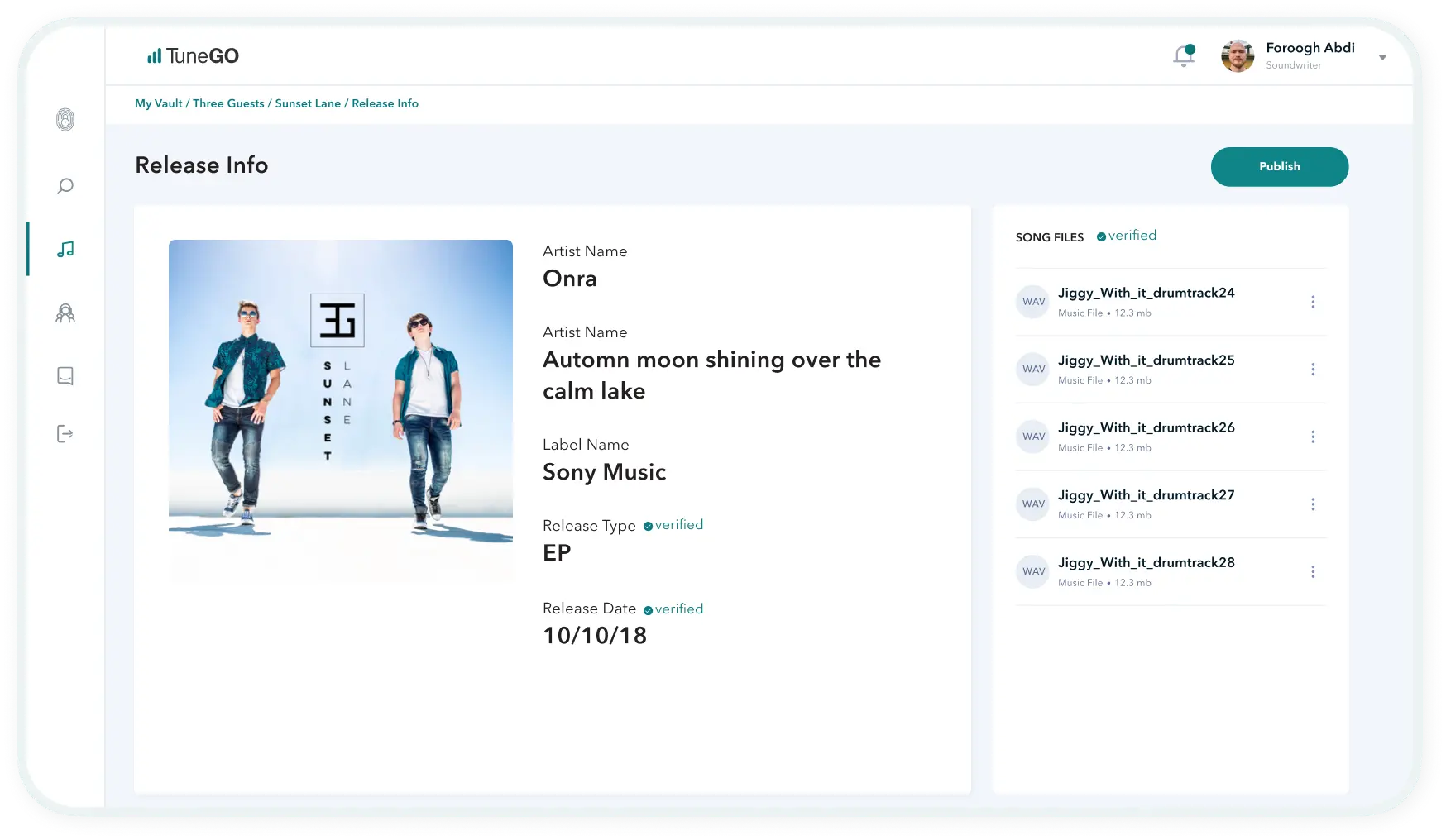Select the Jiggy_With_it_drumtrack25 file
The width and height of the screenshot is (1446, 840).
1146,360
